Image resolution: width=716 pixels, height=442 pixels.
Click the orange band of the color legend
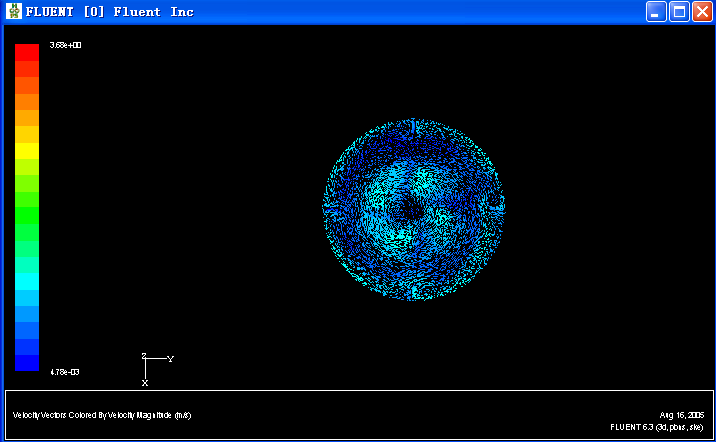coord(27,102)
